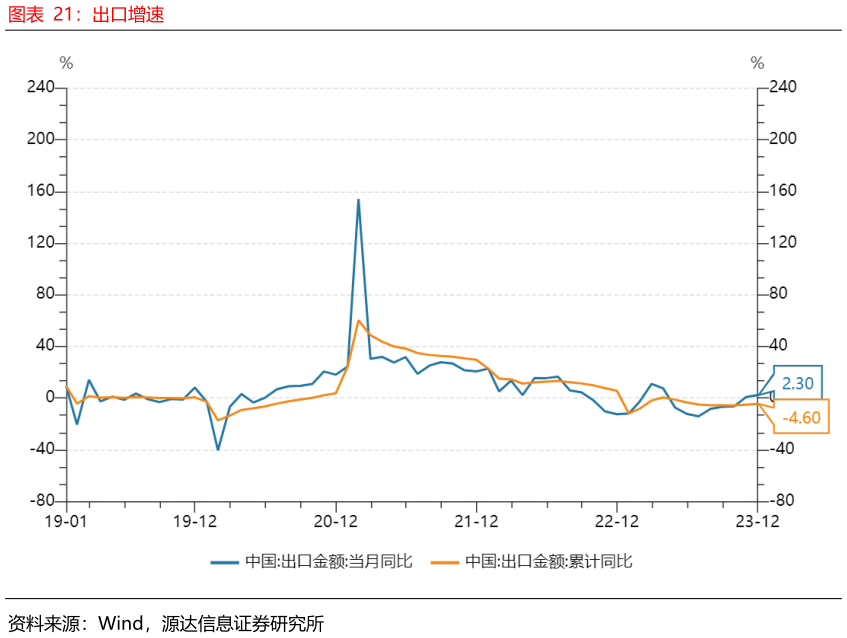The height and width of the screenshot is (638, 847).
Task: Click the orange "-4.60" value callout
Action: pos(802,417)
